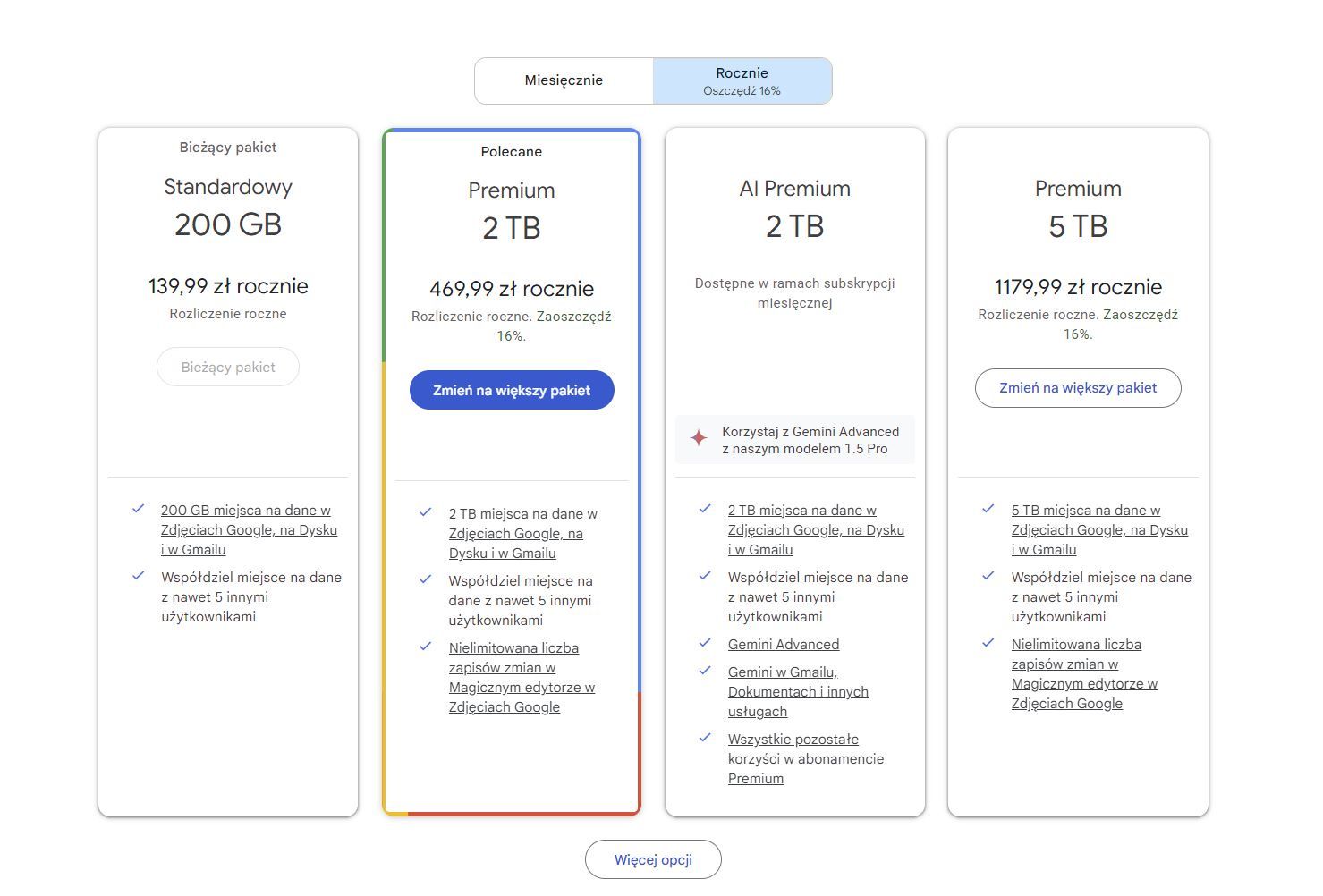This screenshot has width=1323, height=896.
Task: Click the price 139,99 zł rocznie
Action: [228, 286]
